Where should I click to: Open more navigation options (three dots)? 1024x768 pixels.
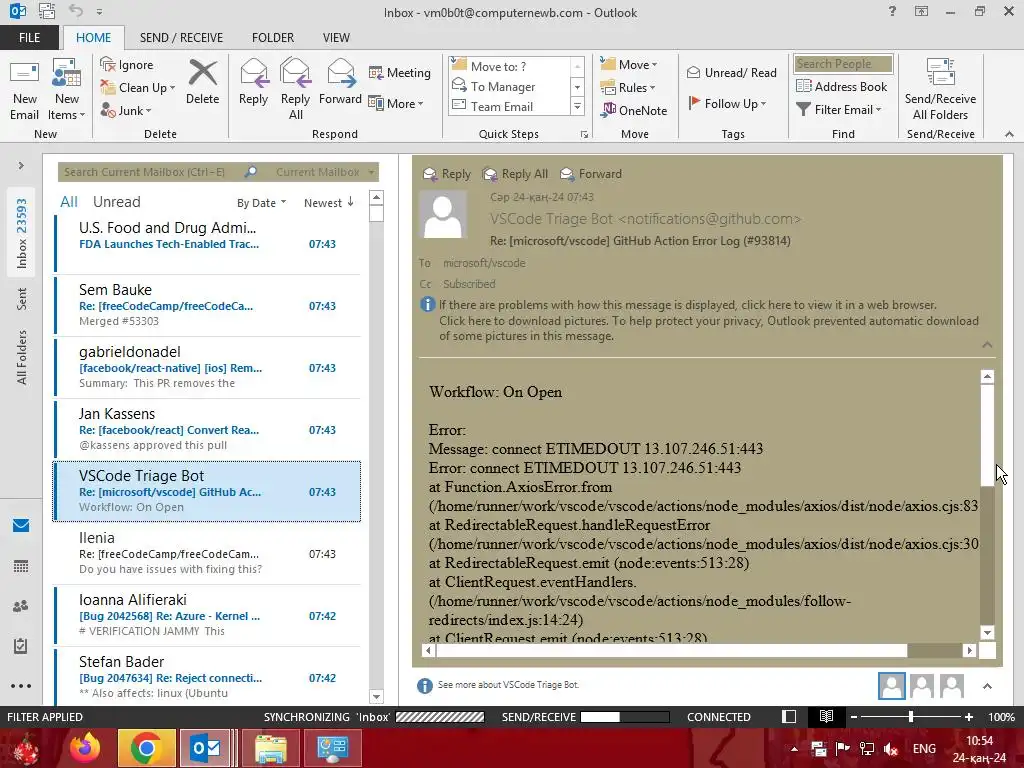tap(21, 686)
